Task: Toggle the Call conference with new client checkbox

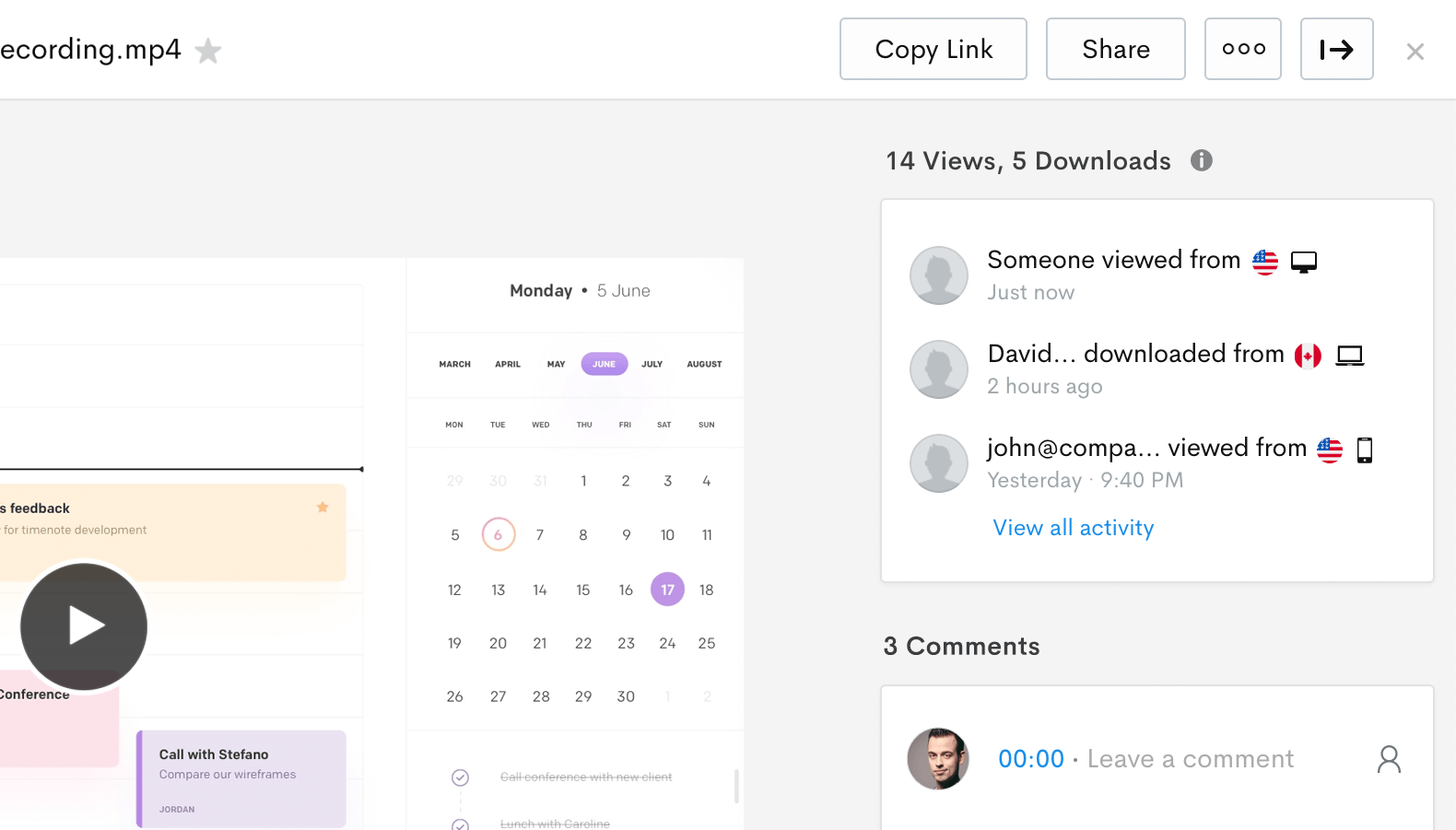Action: (x=460, y=777)
